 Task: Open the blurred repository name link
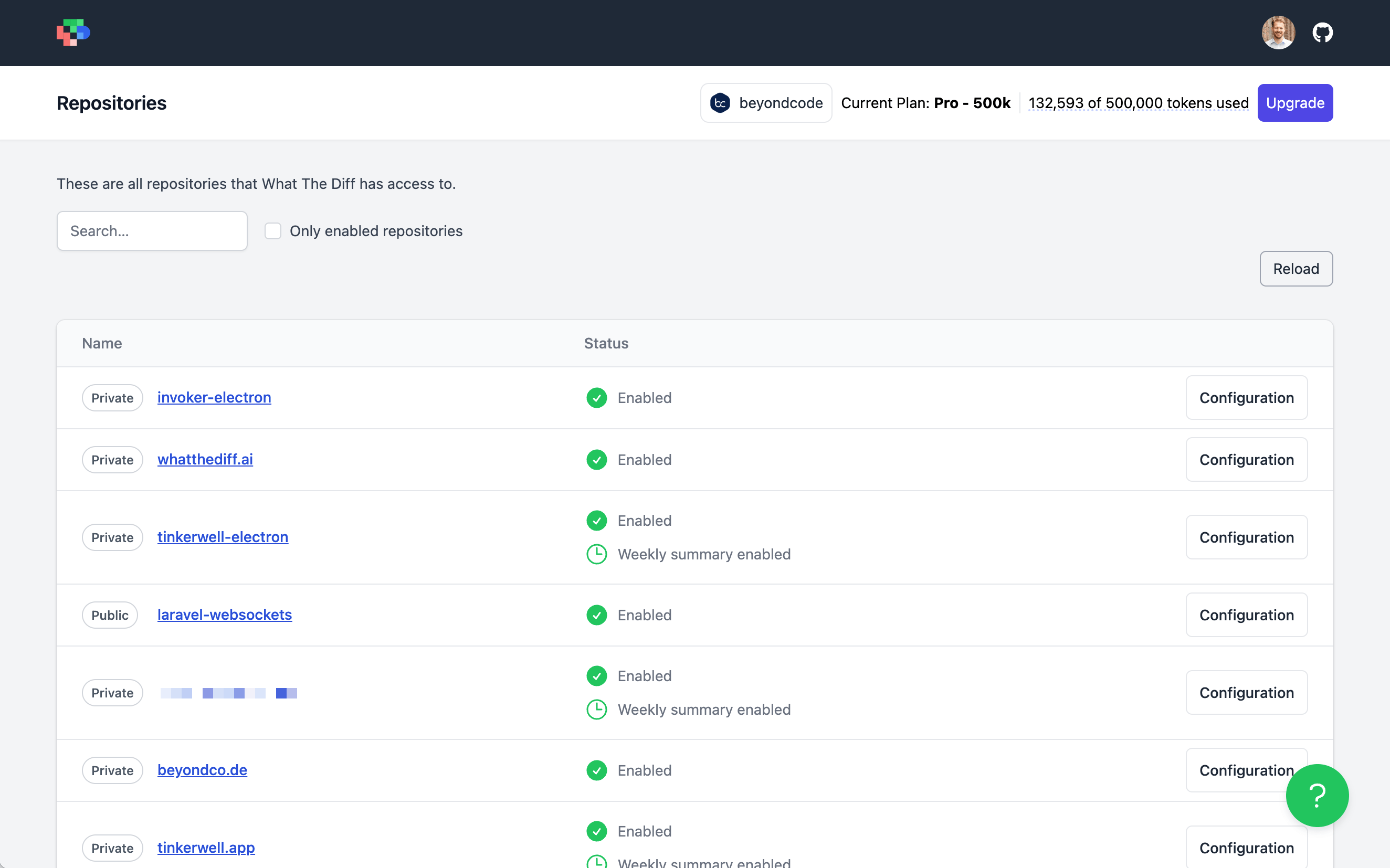click(228, 693)
